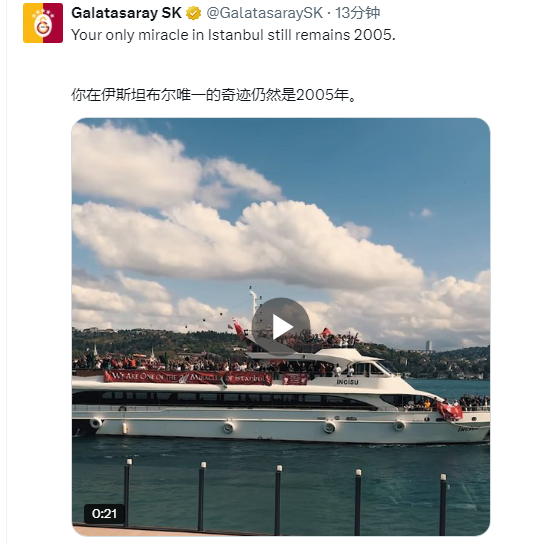The width and height of the screenshot is (534, 544).
Task: Open the Galatasaray SK display name
Action: point(126,13)
